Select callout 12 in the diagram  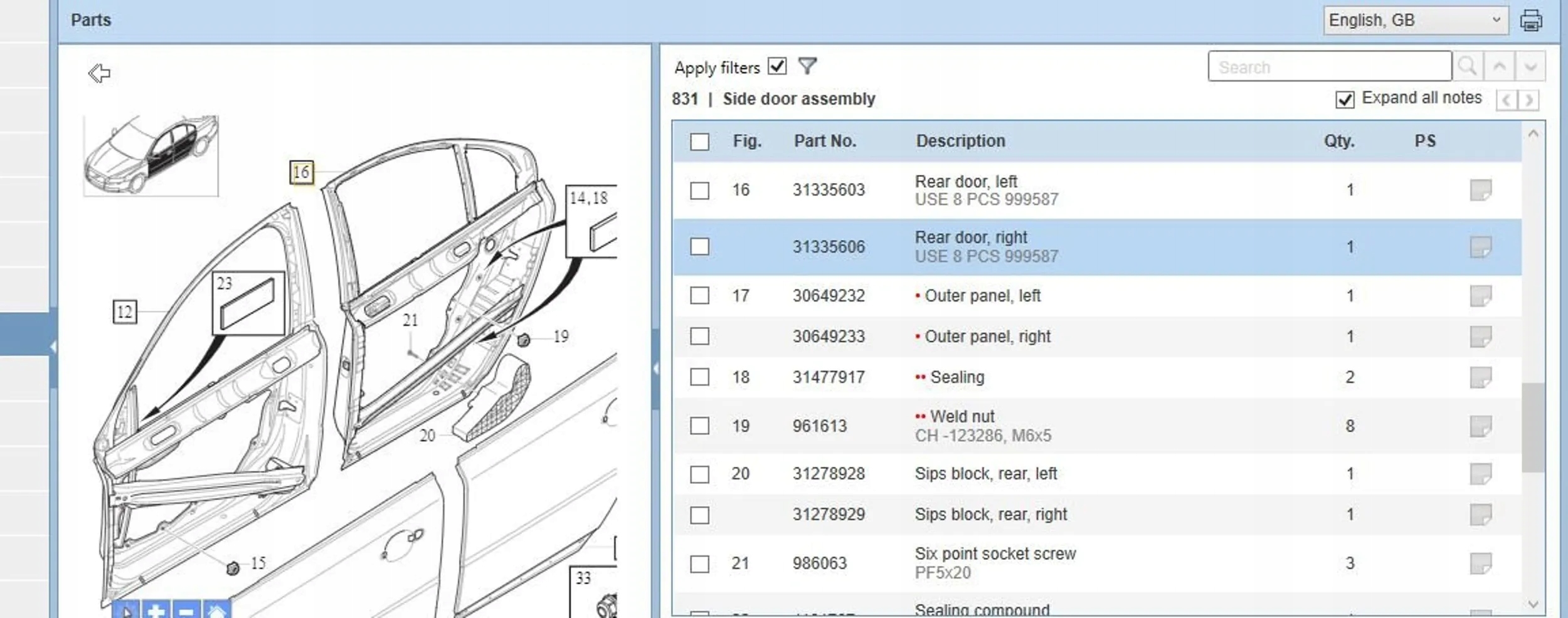tap(124, 312)
